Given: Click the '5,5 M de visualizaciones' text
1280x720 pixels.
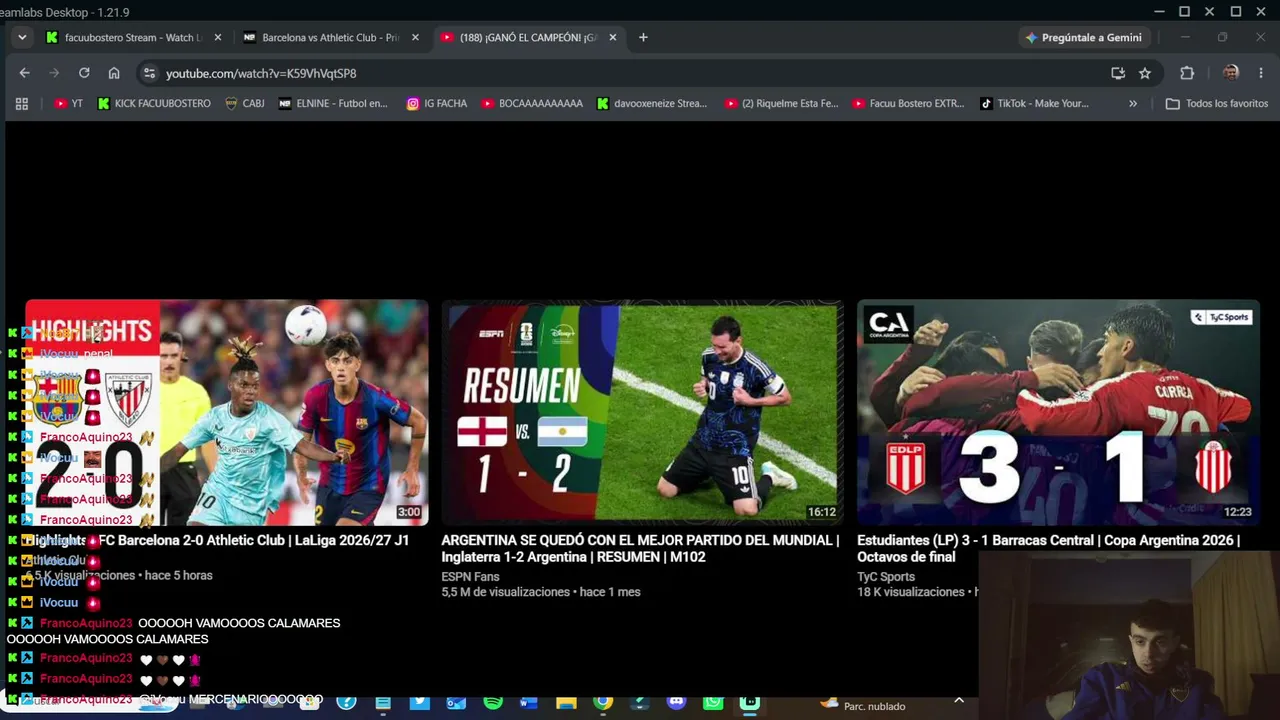Looking at the screenshot, I should click(506, 592).
